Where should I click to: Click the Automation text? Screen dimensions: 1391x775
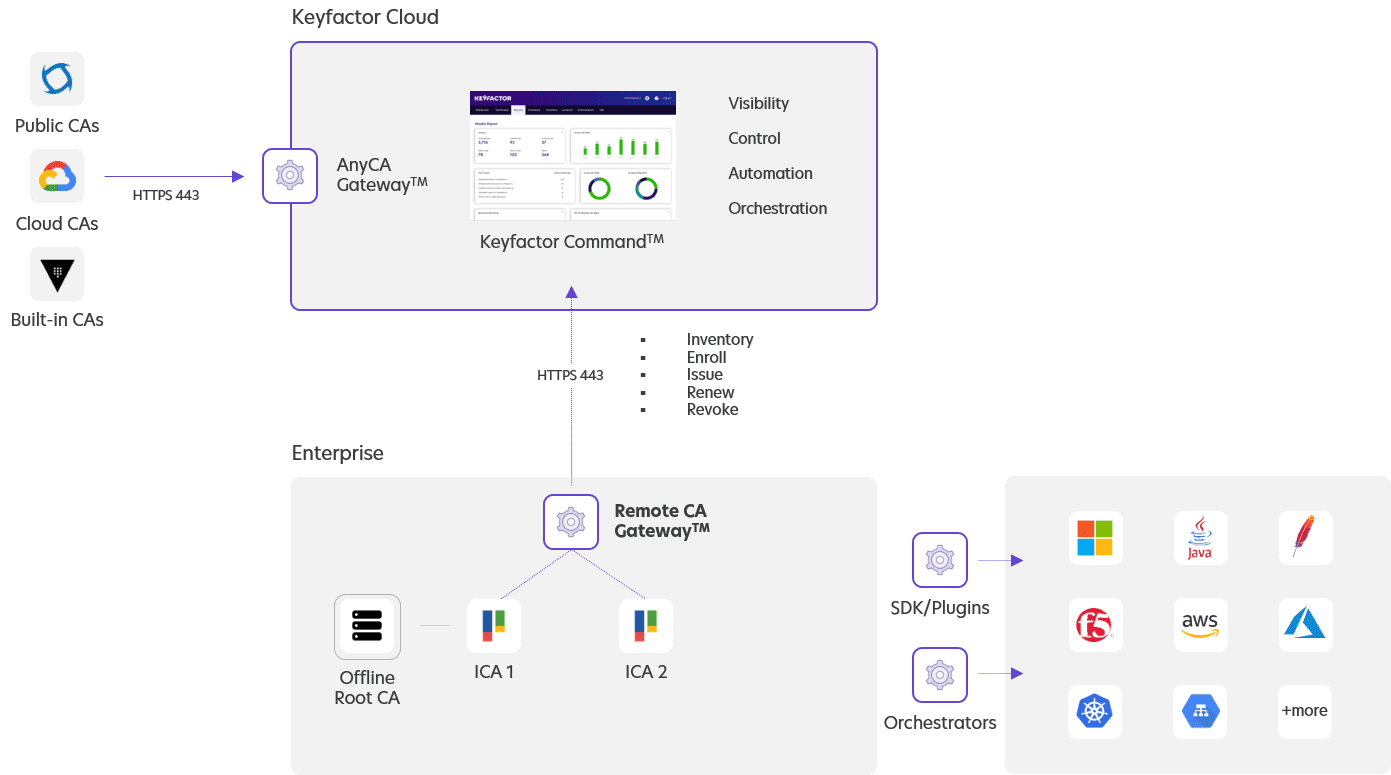(770, 174)
